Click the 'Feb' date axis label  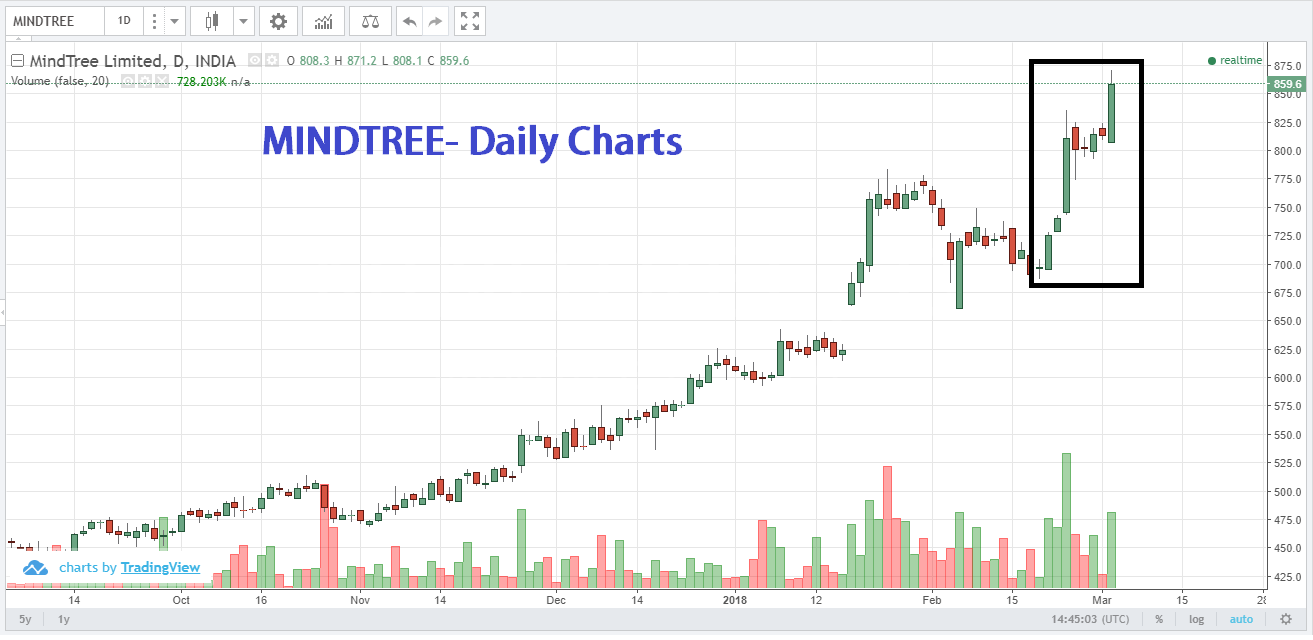point(932,601)
